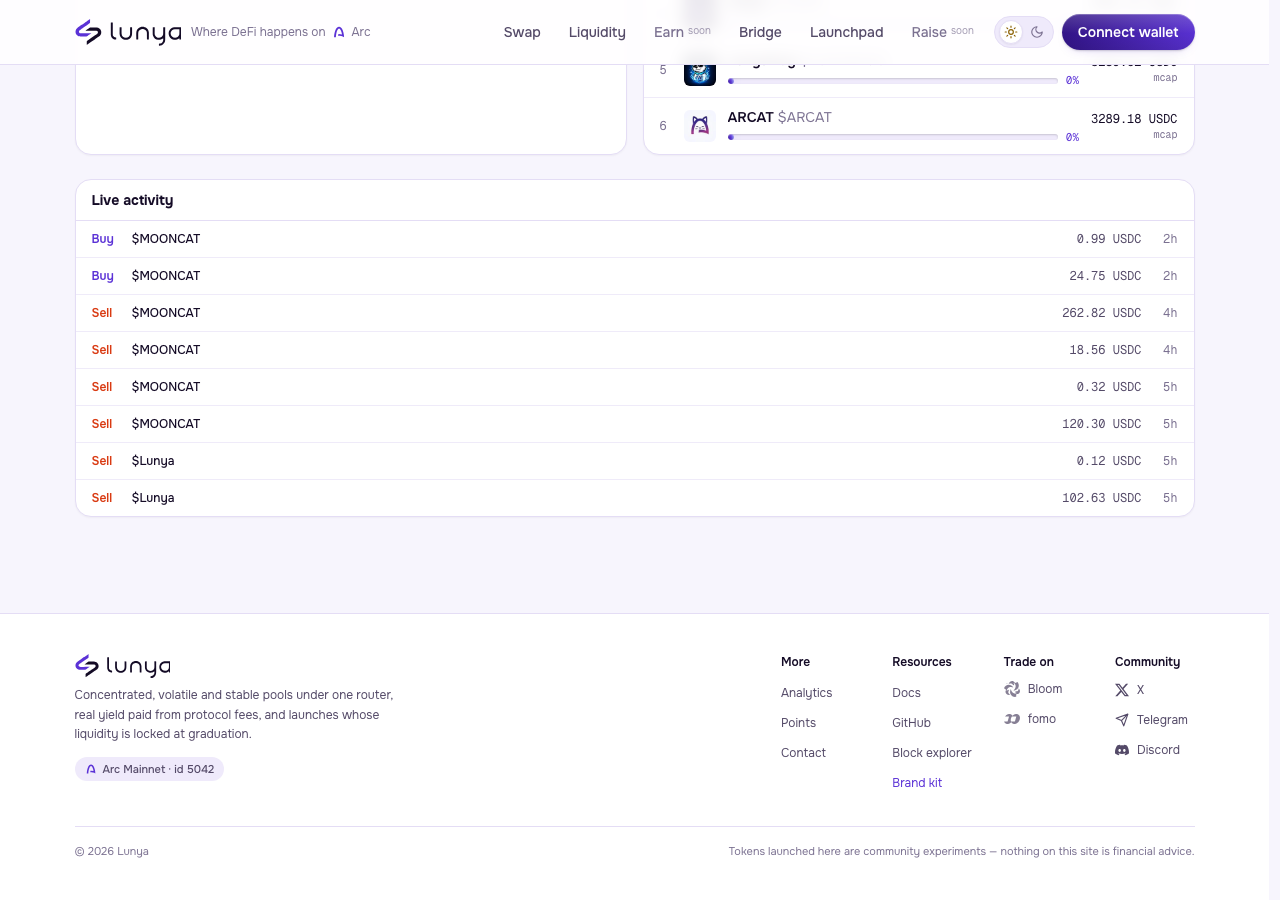Viewport: 1280px width, 900px height.
Task: Click the footer Lunya logo
Action: (x=122, y=666)
